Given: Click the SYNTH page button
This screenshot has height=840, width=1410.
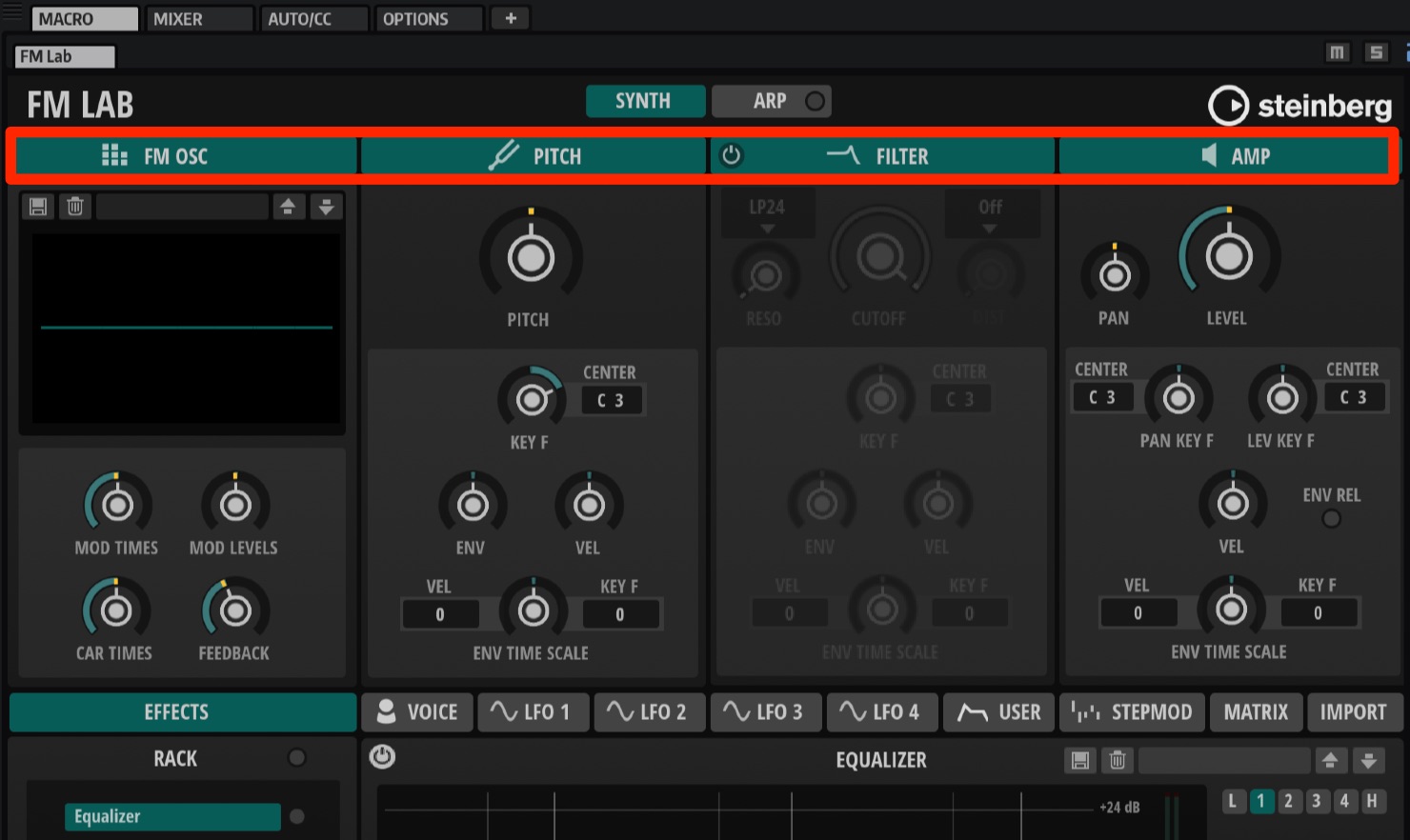Looking at the screenshot, I should tap(645, 101).
